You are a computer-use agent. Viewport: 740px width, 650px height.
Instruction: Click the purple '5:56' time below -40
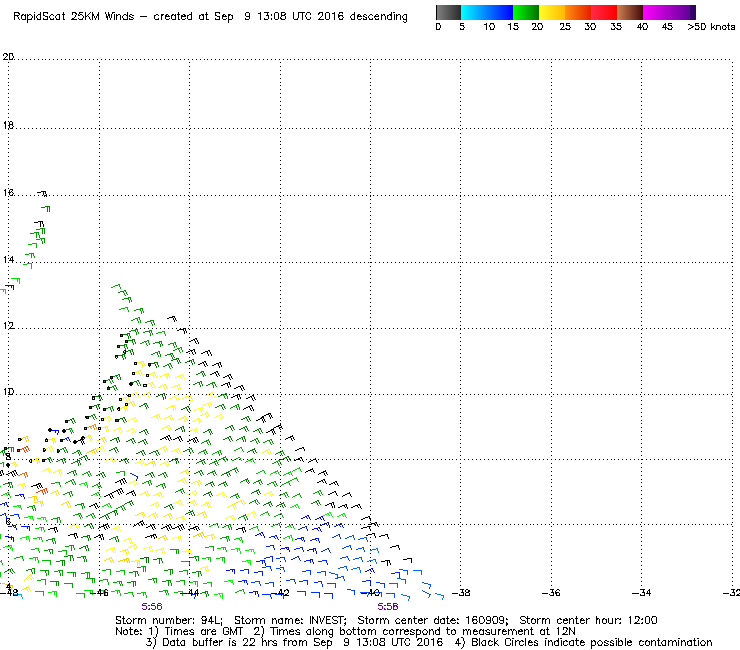(x=387, y=607)
